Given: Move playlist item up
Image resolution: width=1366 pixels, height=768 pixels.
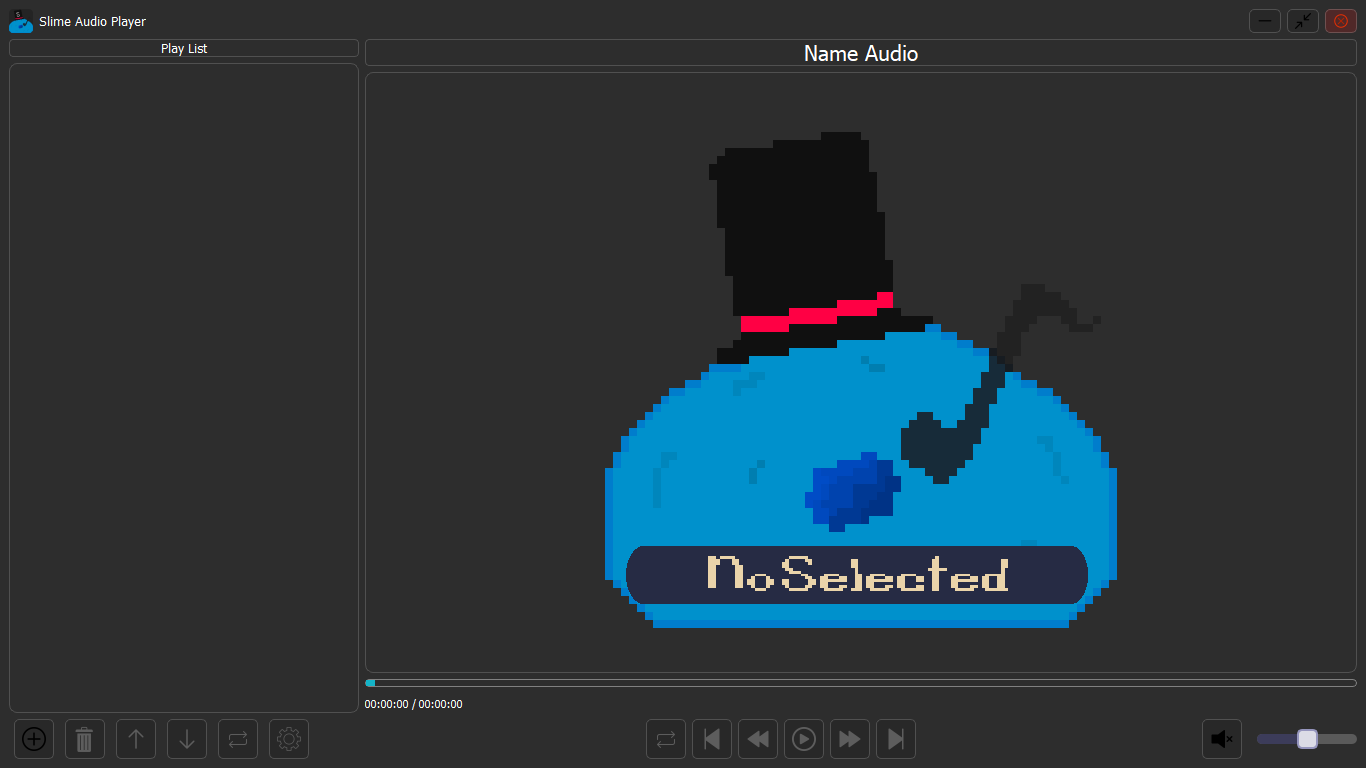Looking at the screenshot, I should pyautogui.click(x=135, y=739).
